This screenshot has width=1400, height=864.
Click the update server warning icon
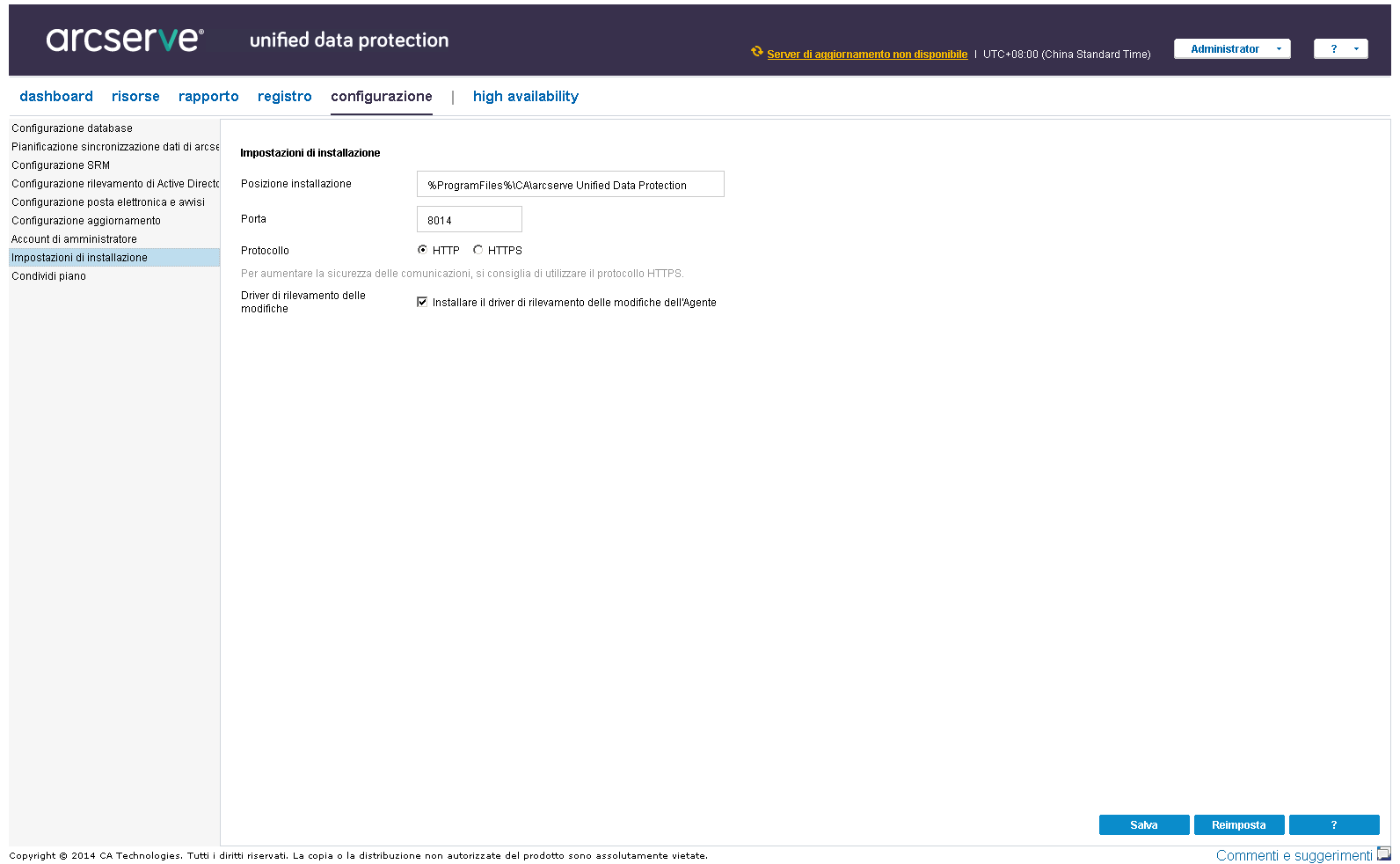(756, 52)
